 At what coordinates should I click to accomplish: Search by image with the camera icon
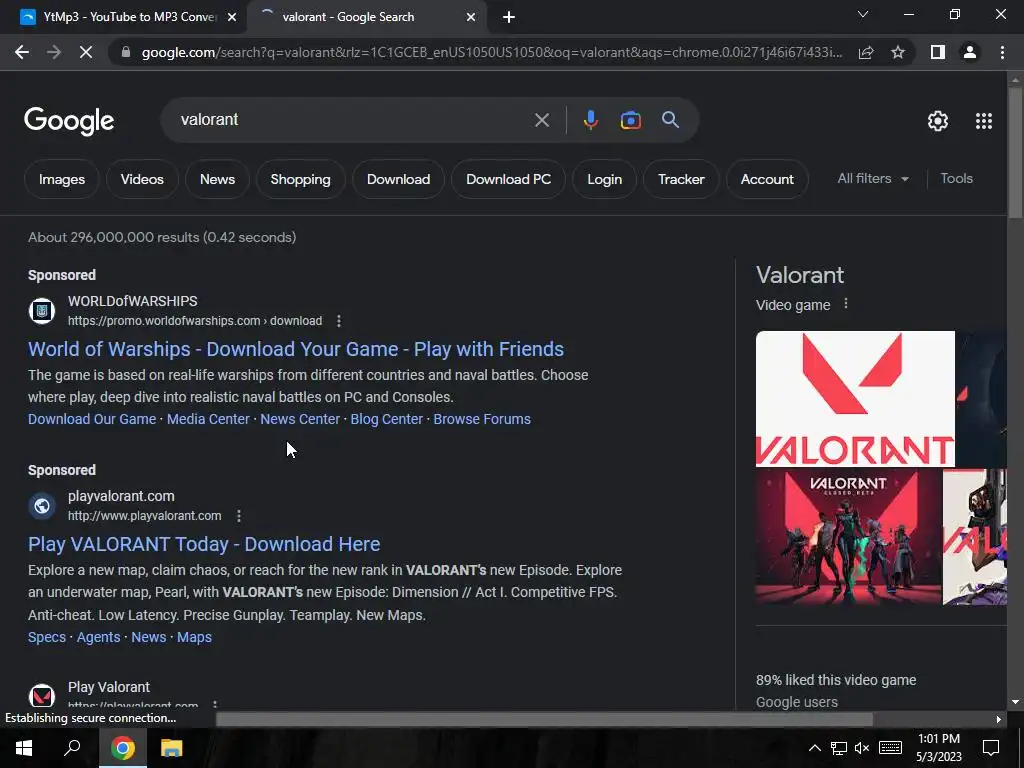click(x=630, y=120)
